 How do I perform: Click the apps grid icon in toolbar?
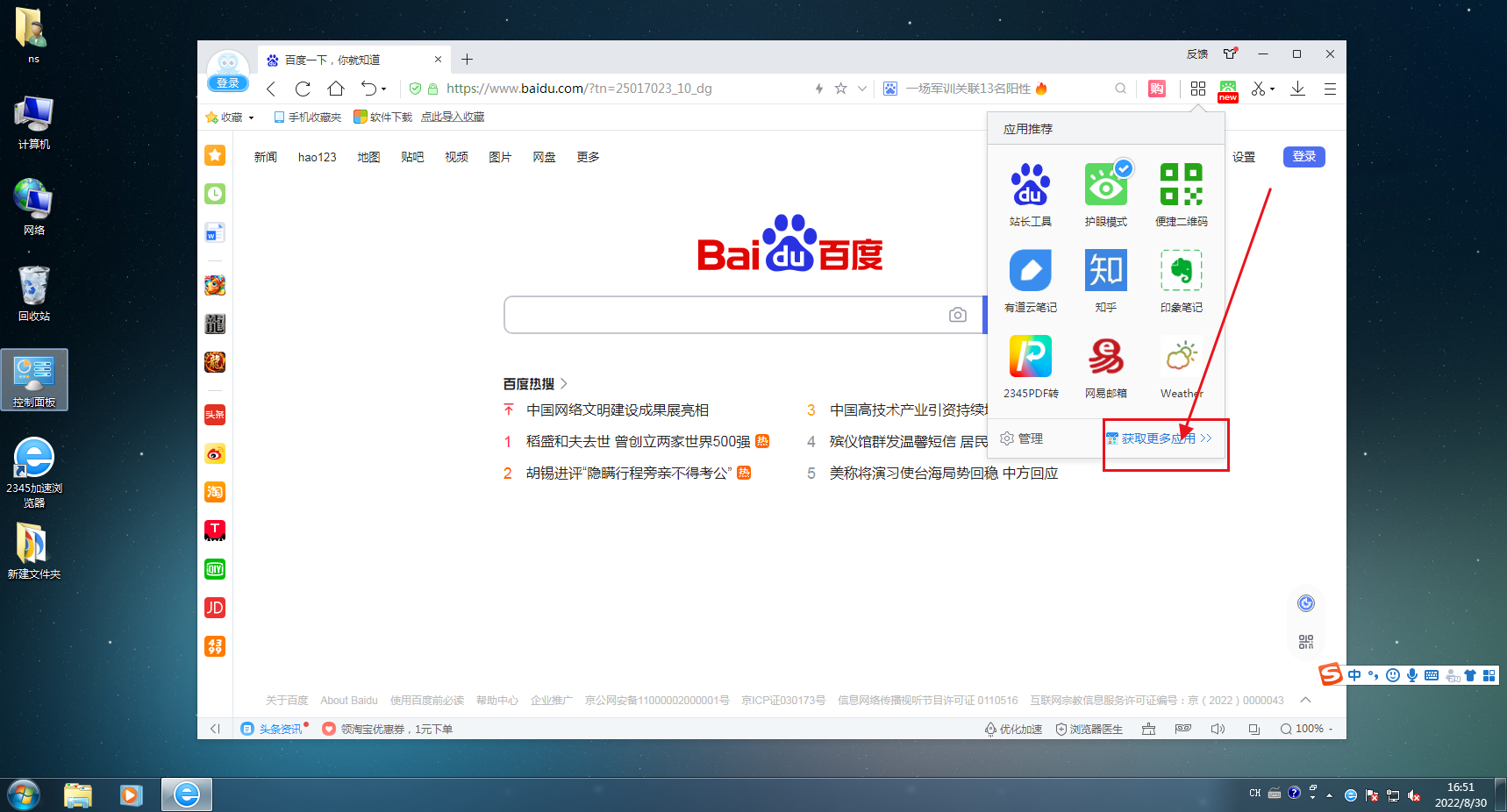tap(1198, 89)
